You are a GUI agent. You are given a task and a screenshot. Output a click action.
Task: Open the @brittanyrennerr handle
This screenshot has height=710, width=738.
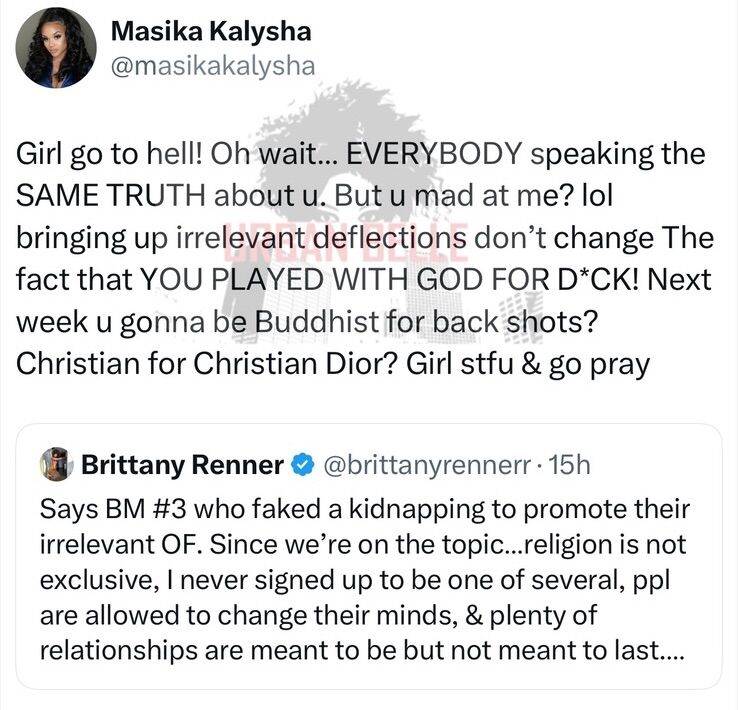pos(427,465)
